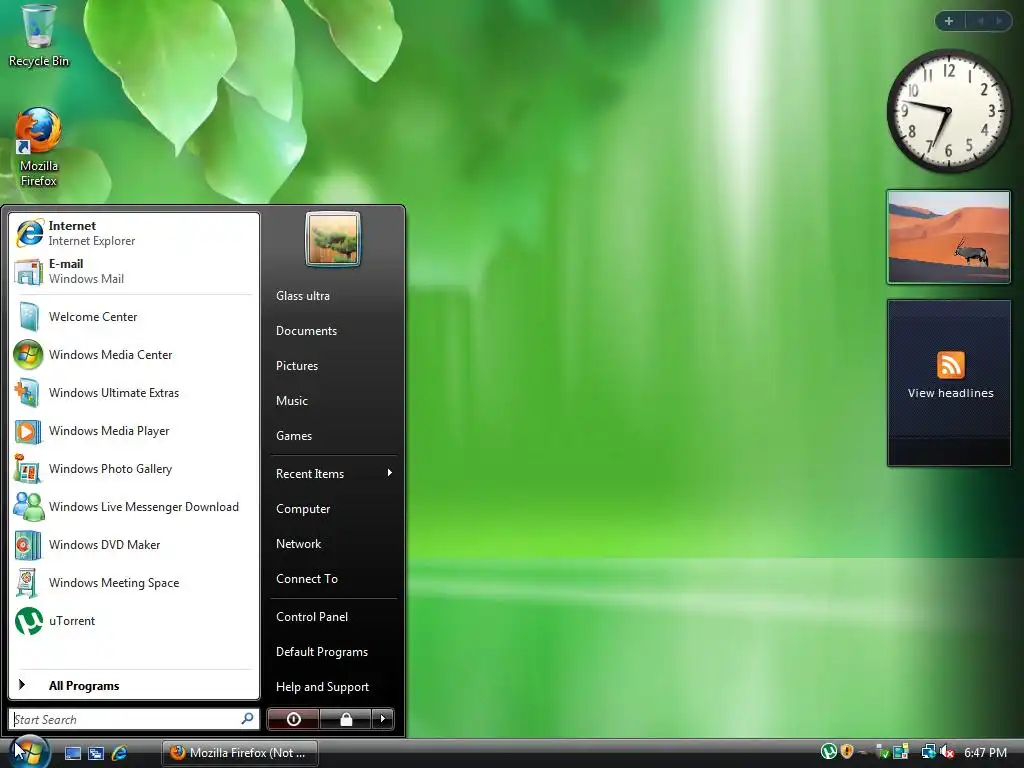Click Connect To in Start menu
This screenshot has width=1024, height=768.
[x=333, y=579]
